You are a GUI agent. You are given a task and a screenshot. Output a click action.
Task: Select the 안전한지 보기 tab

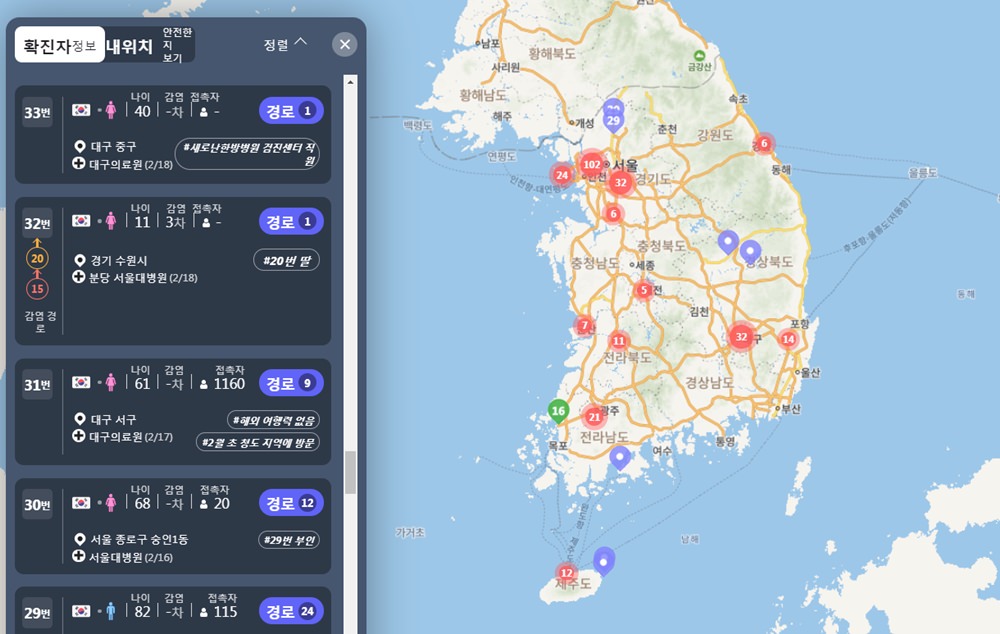176,45
